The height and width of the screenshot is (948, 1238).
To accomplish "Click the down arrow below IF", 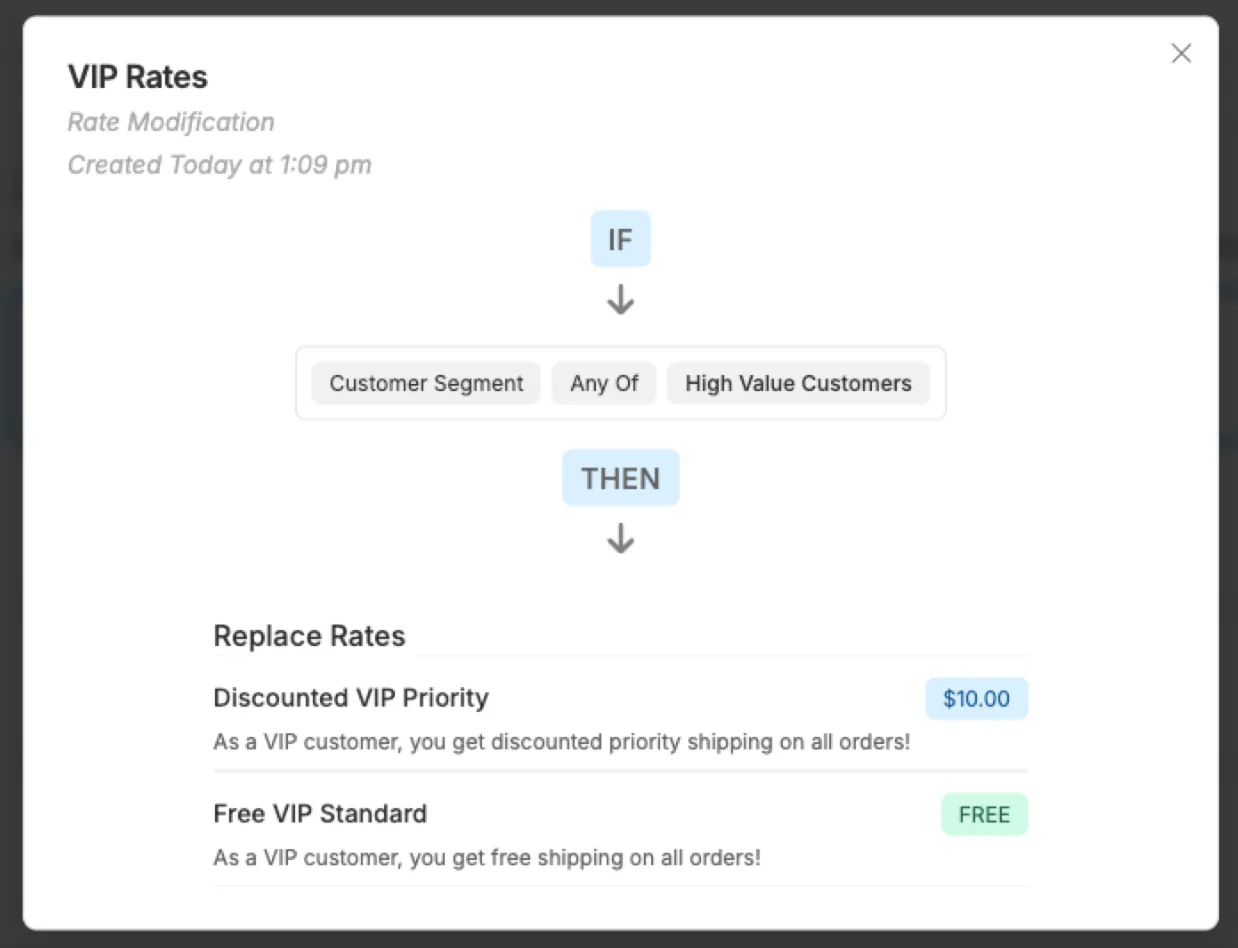I will (x=620, y=300).
